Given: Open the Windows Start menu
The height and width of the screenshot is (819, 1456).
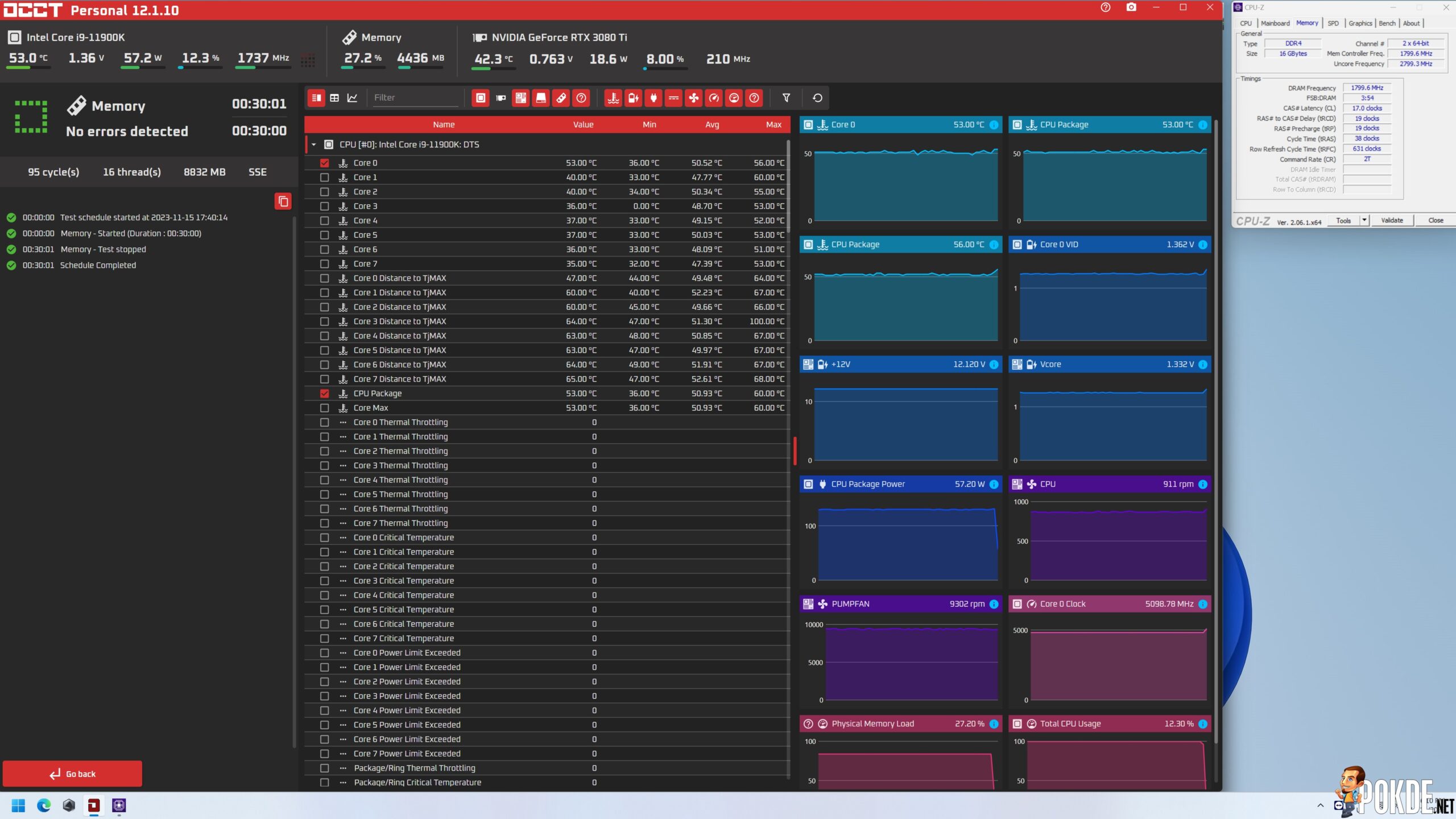Looking at the screenshot, I should pos(18,805).
